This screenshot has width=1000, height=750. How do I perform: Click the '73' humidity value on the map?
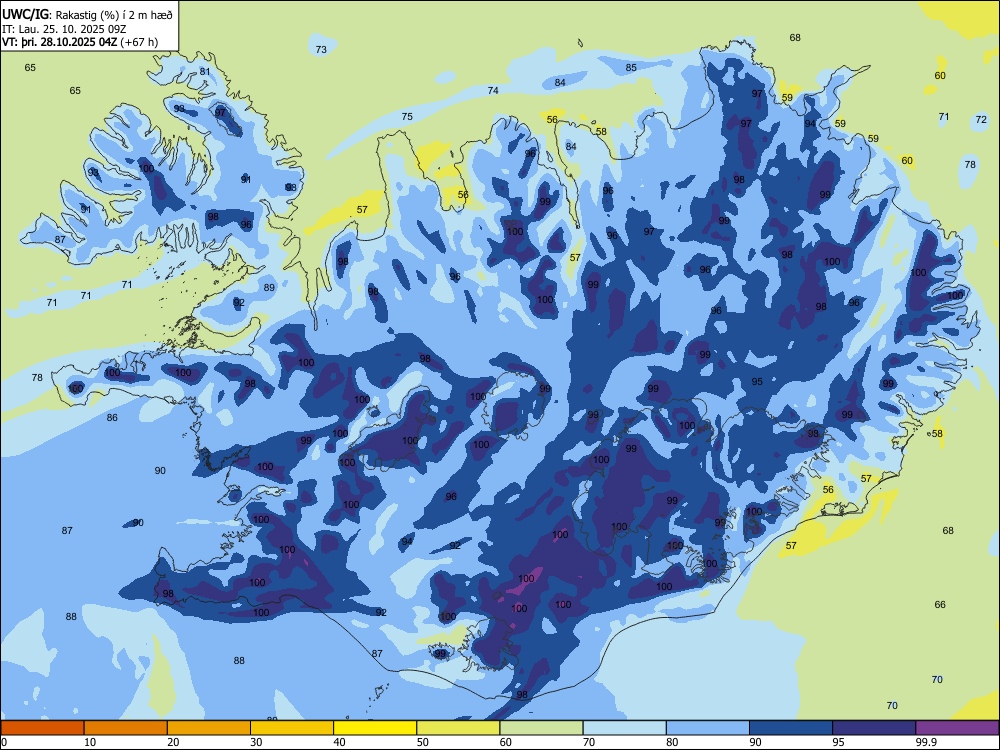click(x=321, y=49)
